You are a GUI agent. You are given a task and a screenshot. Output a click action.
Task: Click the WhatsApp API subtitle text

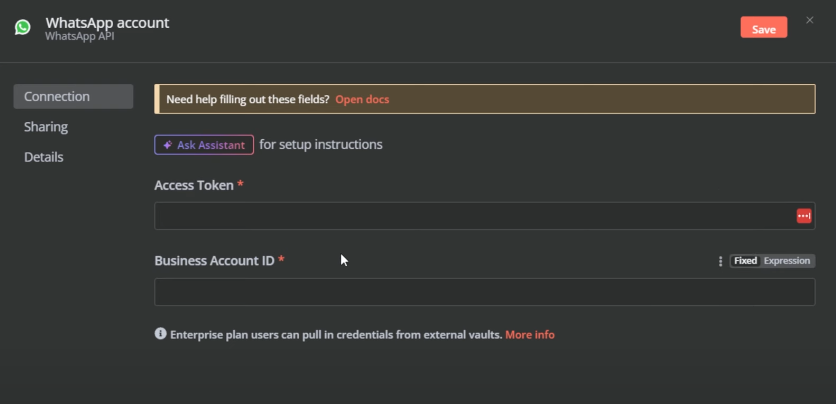[x=79, y=36]
